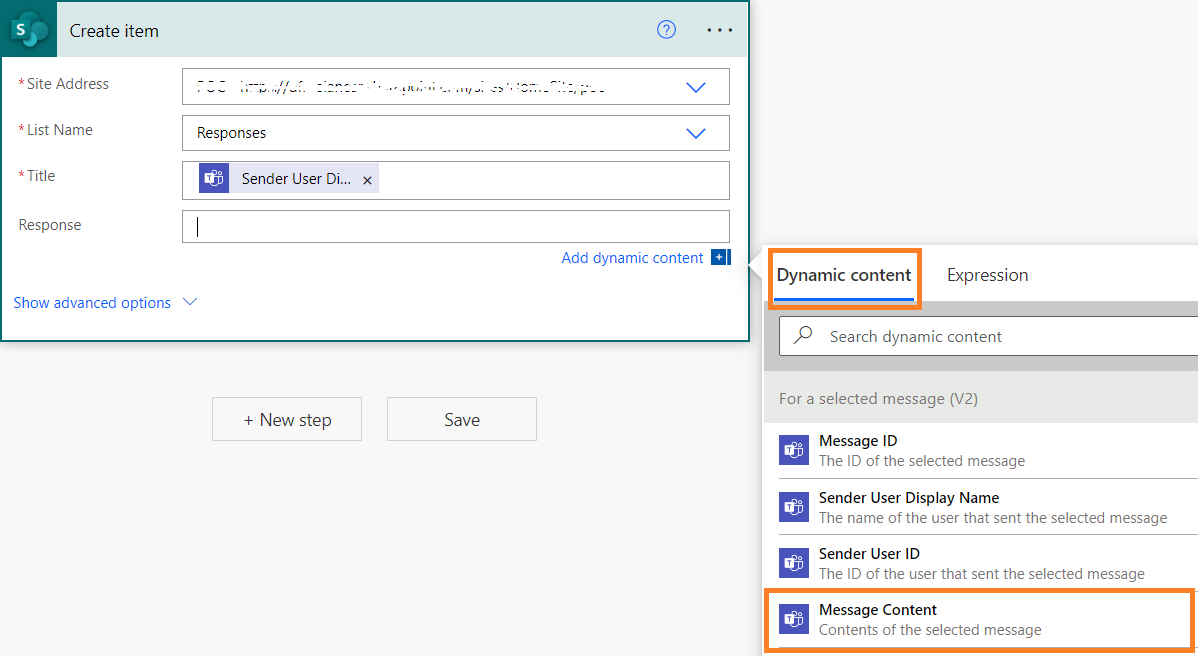This screenshot has width=1198, height=656.
Task: Click the Teams icon next to Message ID
Action: (x=794, y=450)
